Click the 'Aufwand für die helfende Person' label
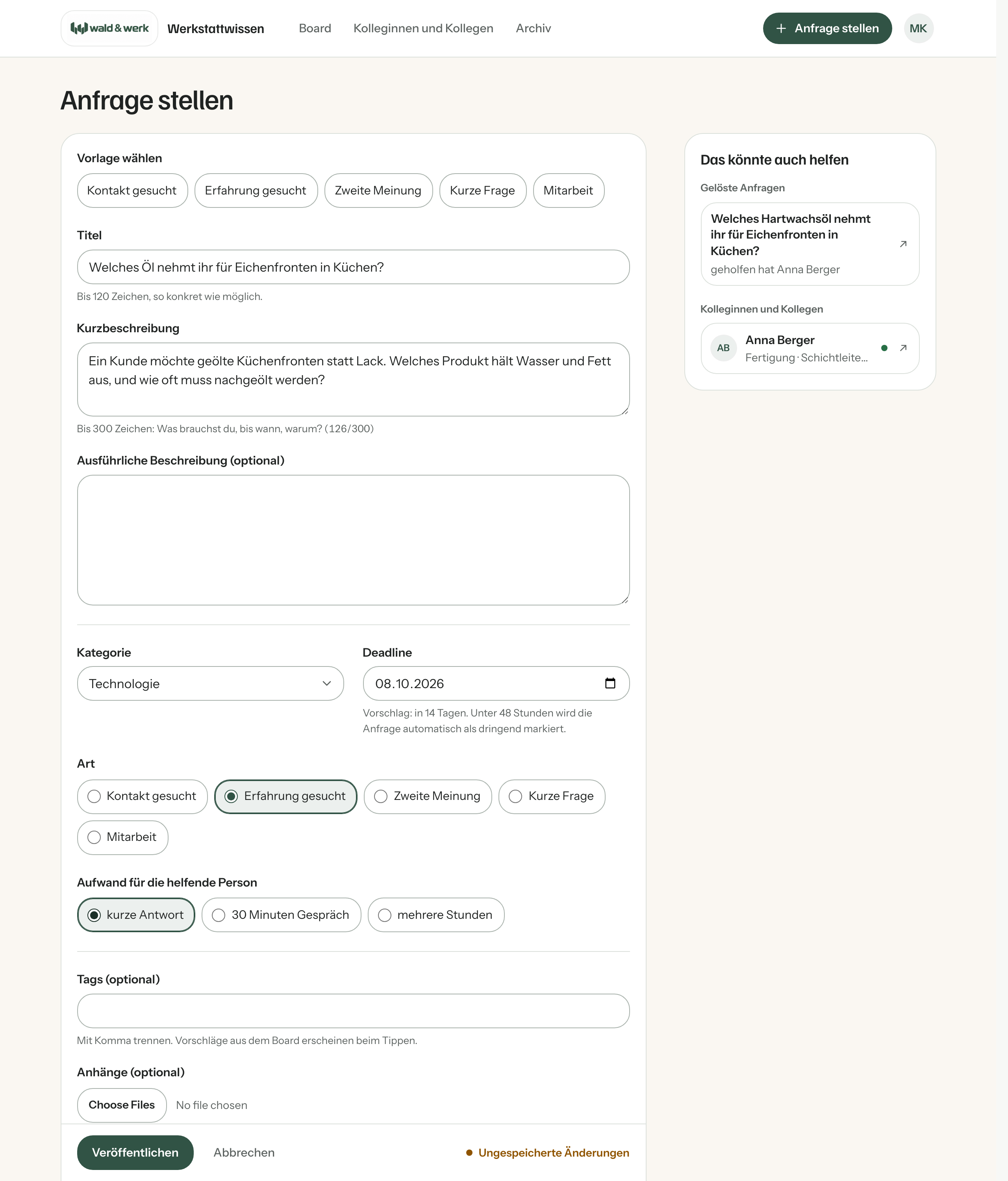 tap(167, 882)
